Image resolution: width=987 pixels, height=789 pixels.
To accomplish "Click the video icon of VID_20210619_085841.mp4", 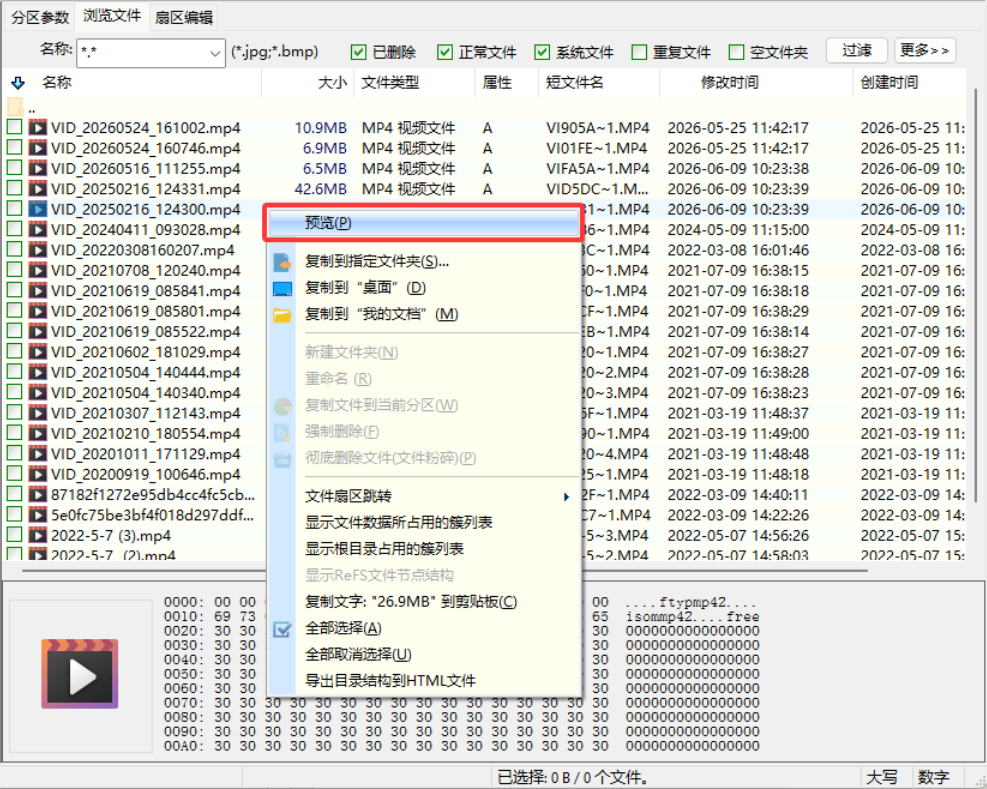I will coord(38,291).
